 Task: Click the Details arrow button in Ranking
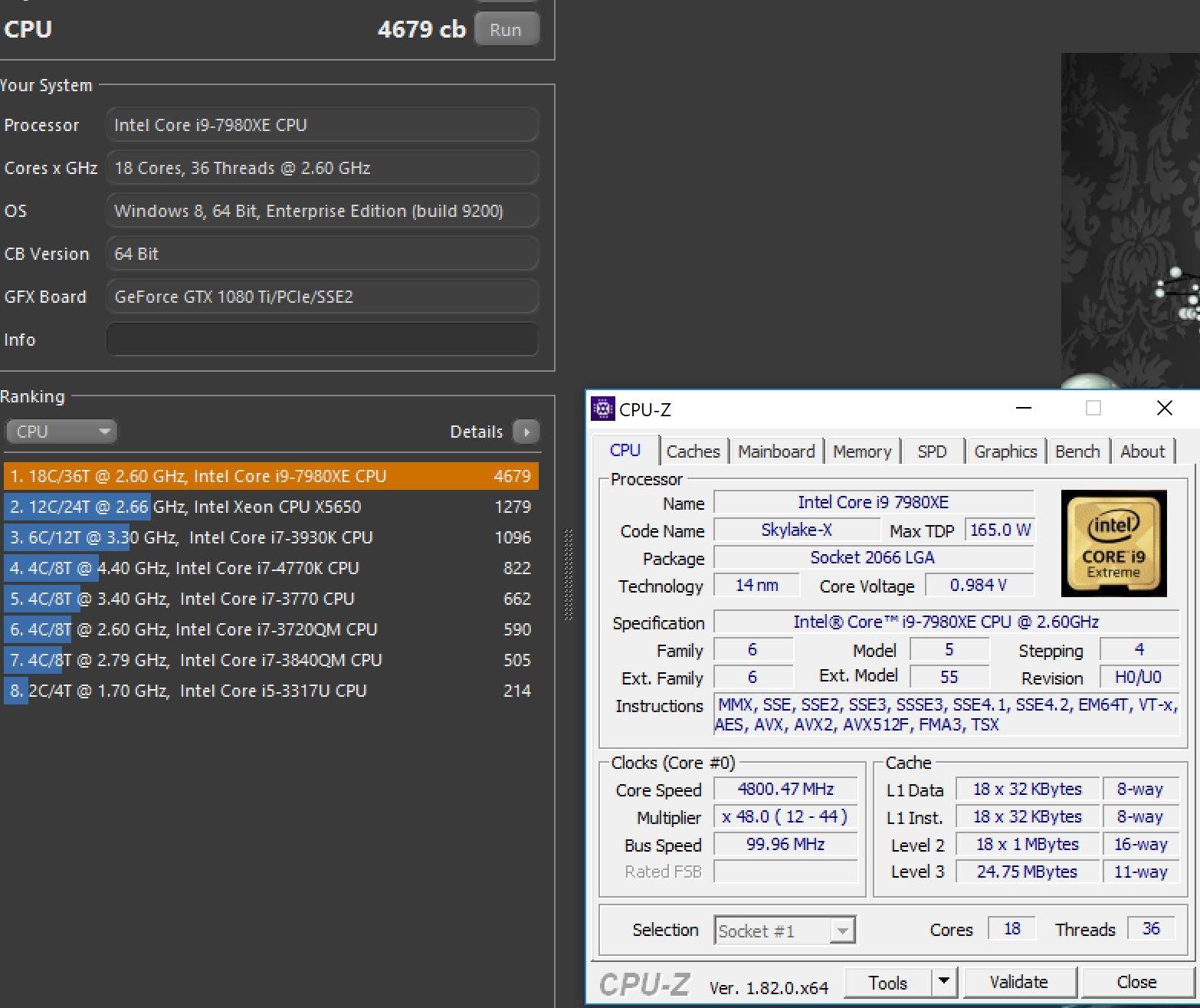pos(526,432)
